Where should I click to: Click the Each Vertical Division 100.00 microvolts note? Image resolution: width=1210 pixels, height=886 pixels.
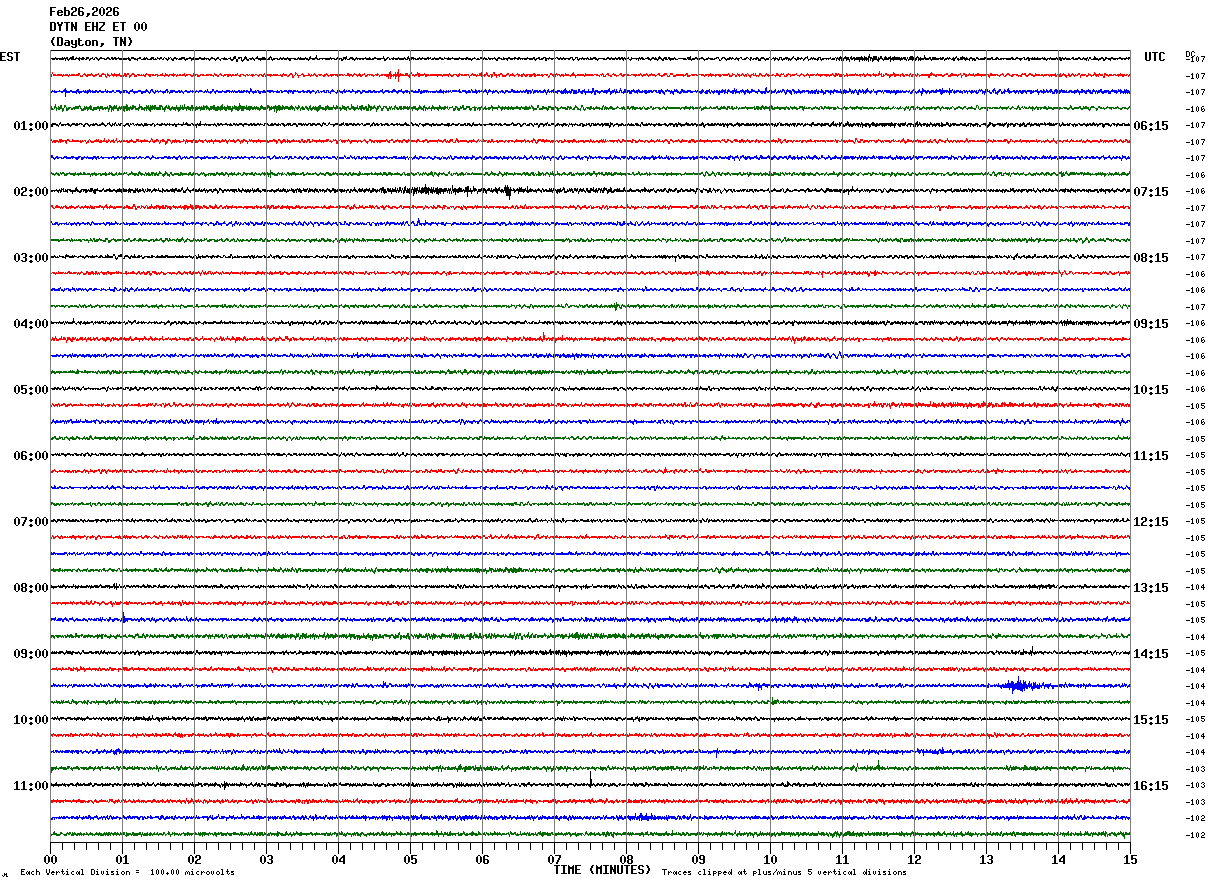pos(127,872)
